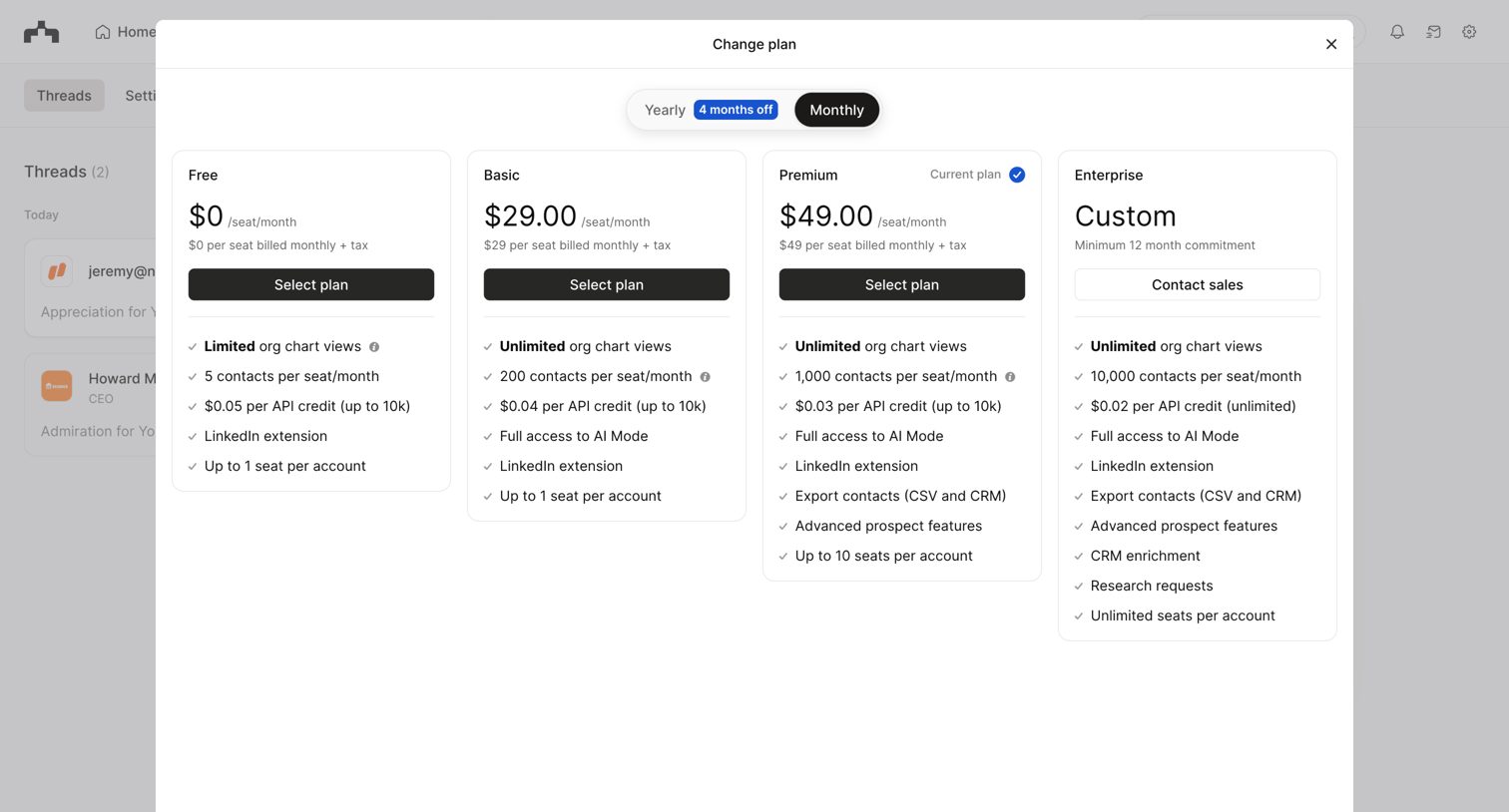The width and height of the screenshot is (1509, 812).
Task: Contact sales for Enterprise plan
Action: coord(1198,284)
